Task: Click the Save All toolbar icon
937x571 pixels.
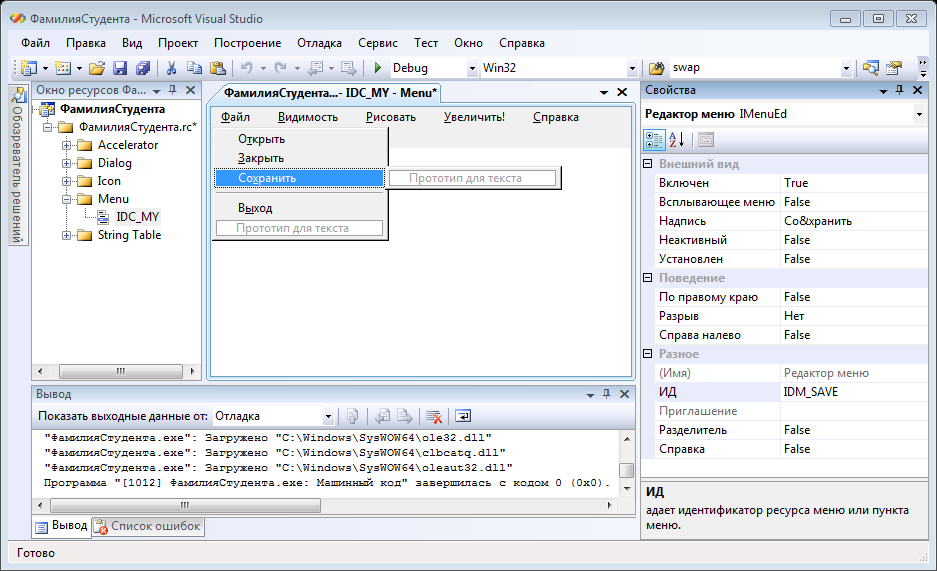Action: click(143, 68)
